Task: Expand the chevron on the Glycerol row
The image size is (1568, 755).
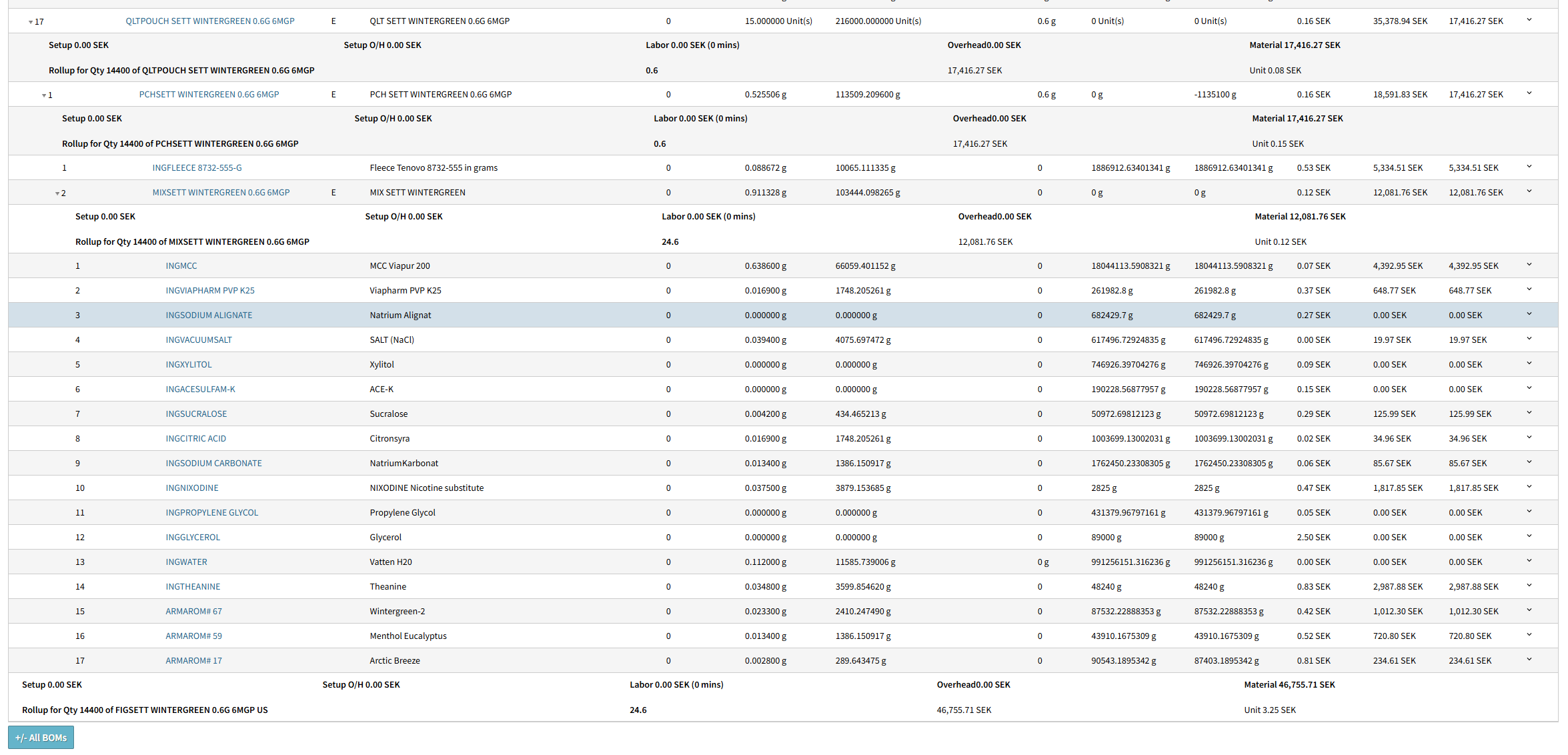Action: point(1529,536)
